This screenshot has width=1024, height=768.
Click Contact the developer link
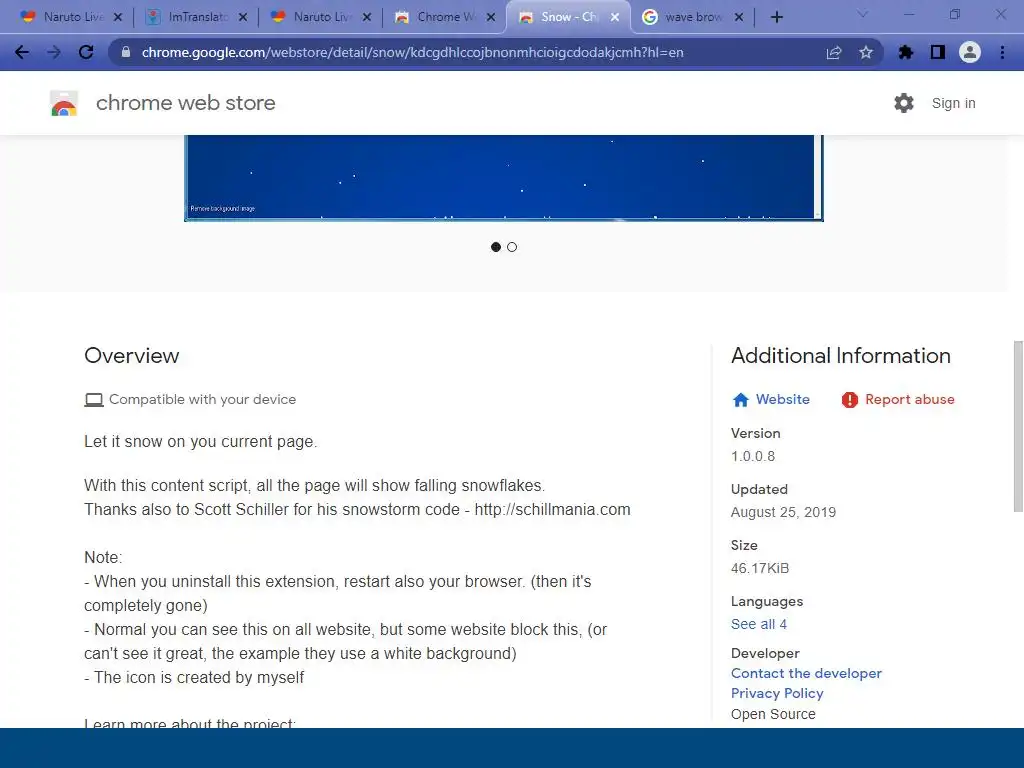[x=806, y=673]
